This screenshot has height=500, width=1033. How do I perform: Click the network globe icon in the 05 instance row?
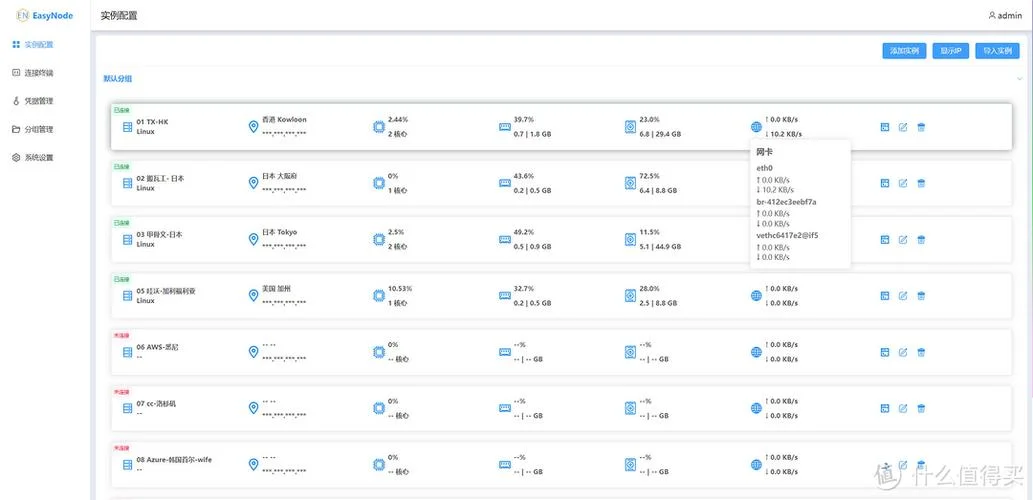(756, 296)
